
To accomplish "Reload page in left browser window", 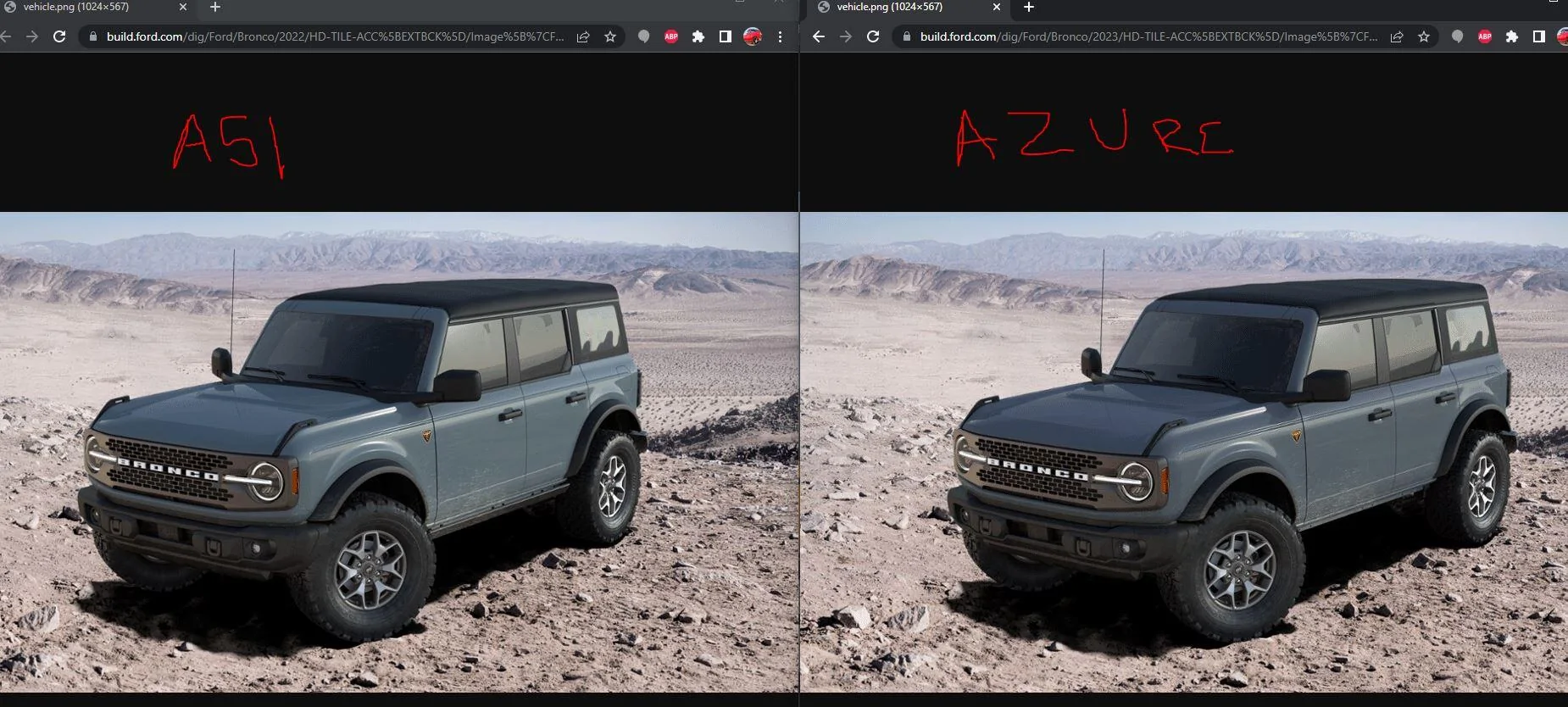I will point(59,36).
